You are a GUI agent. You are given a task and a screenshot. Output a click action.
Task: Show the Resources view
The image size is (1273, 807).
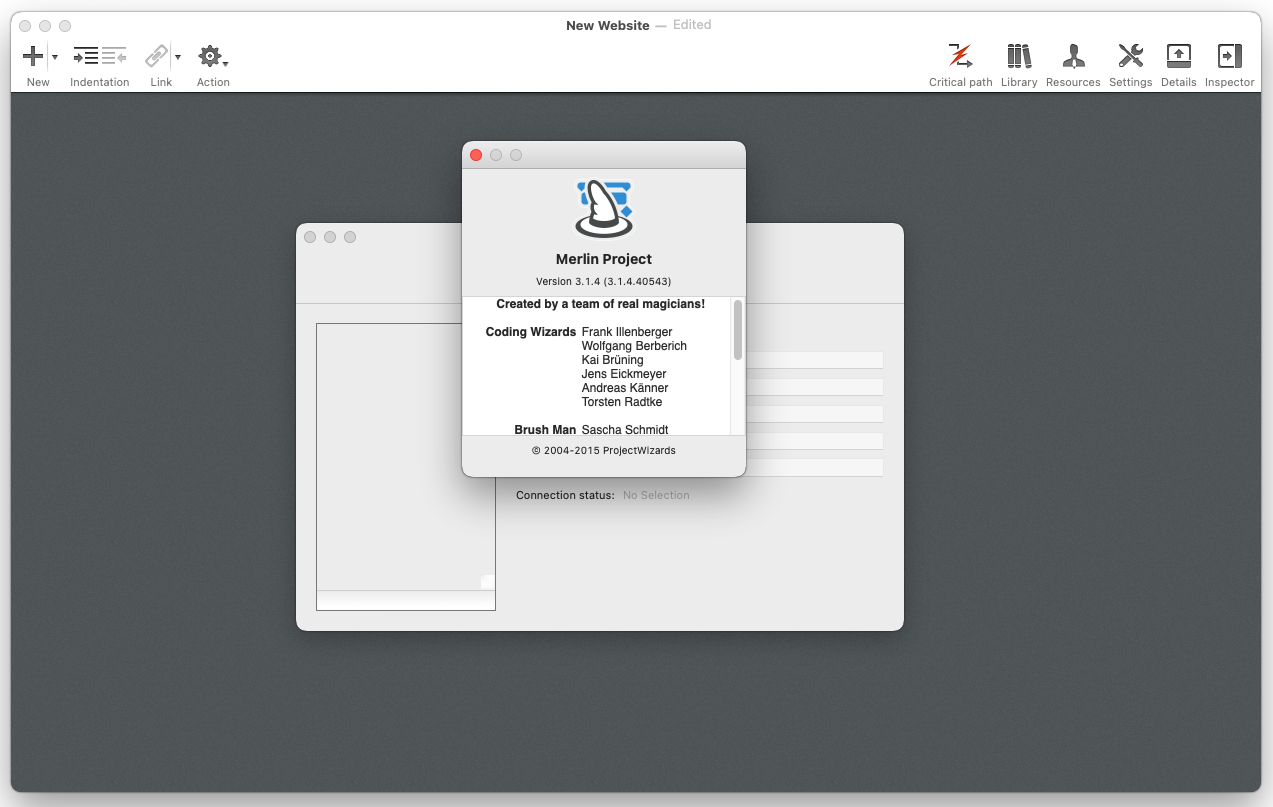(x=1073, y=57)
